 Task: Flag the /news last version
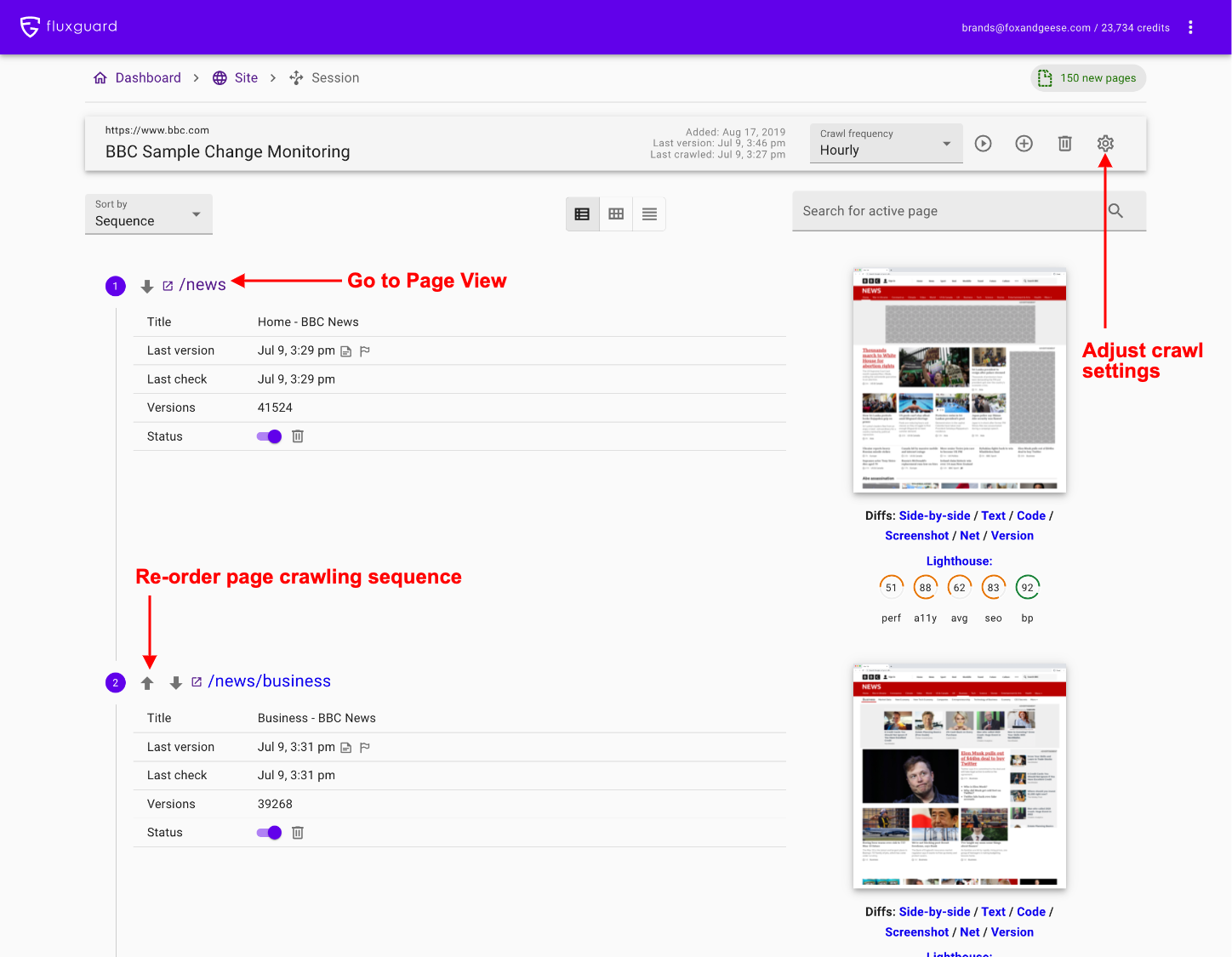pyautogui.click(x=365, y=351)
